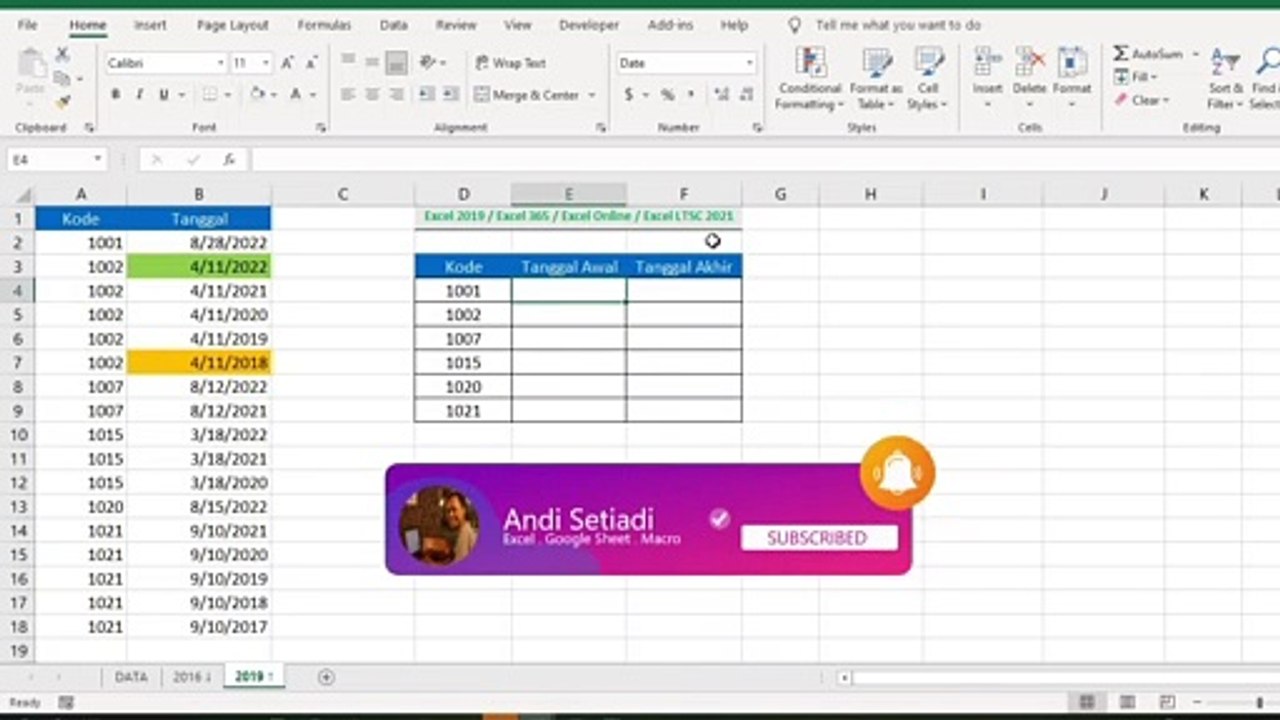Toggle Italic formatting
The height and width of the screenshot is (720, 1280).
pos(138,95)
